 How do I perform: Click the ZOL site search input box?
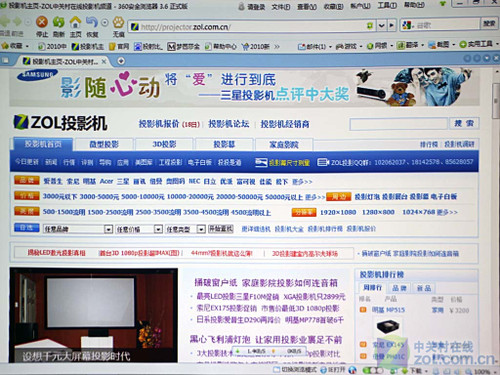398,124
